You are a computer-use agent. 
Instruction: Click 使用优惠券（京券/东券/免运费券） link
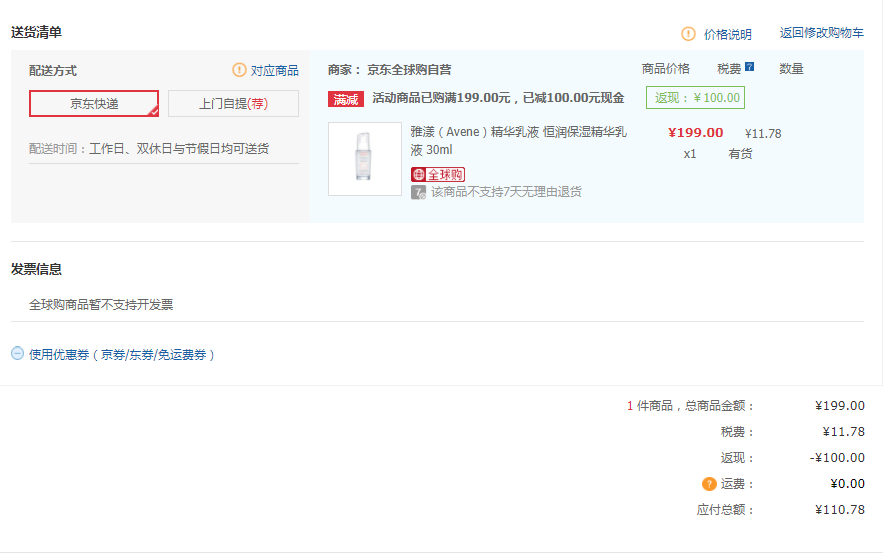point(122,355)
